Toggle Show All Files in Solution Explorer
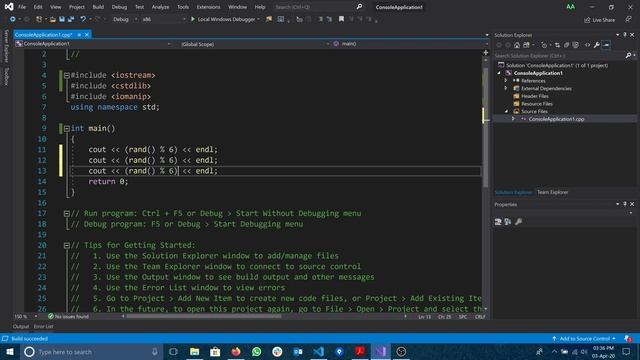The width and height of the screenshot is (640, 360). click(576, 45)
